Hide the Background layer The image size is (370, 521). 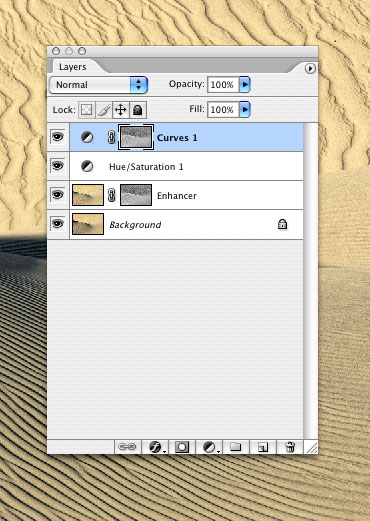pos(58,224)
